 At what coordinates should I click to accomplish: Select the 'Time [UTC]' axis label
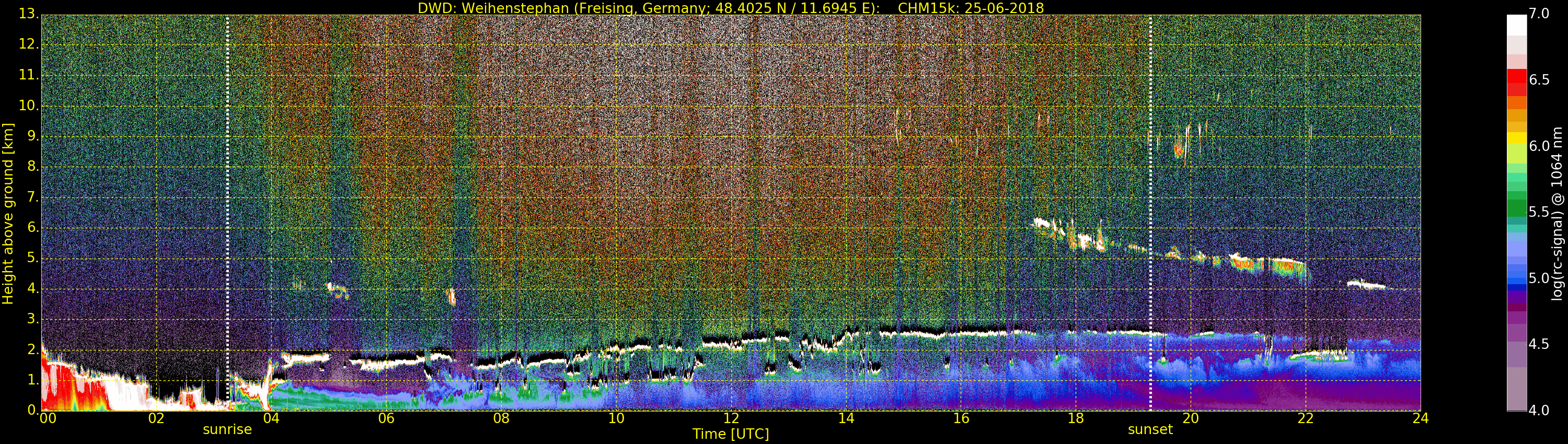point(731,434)
